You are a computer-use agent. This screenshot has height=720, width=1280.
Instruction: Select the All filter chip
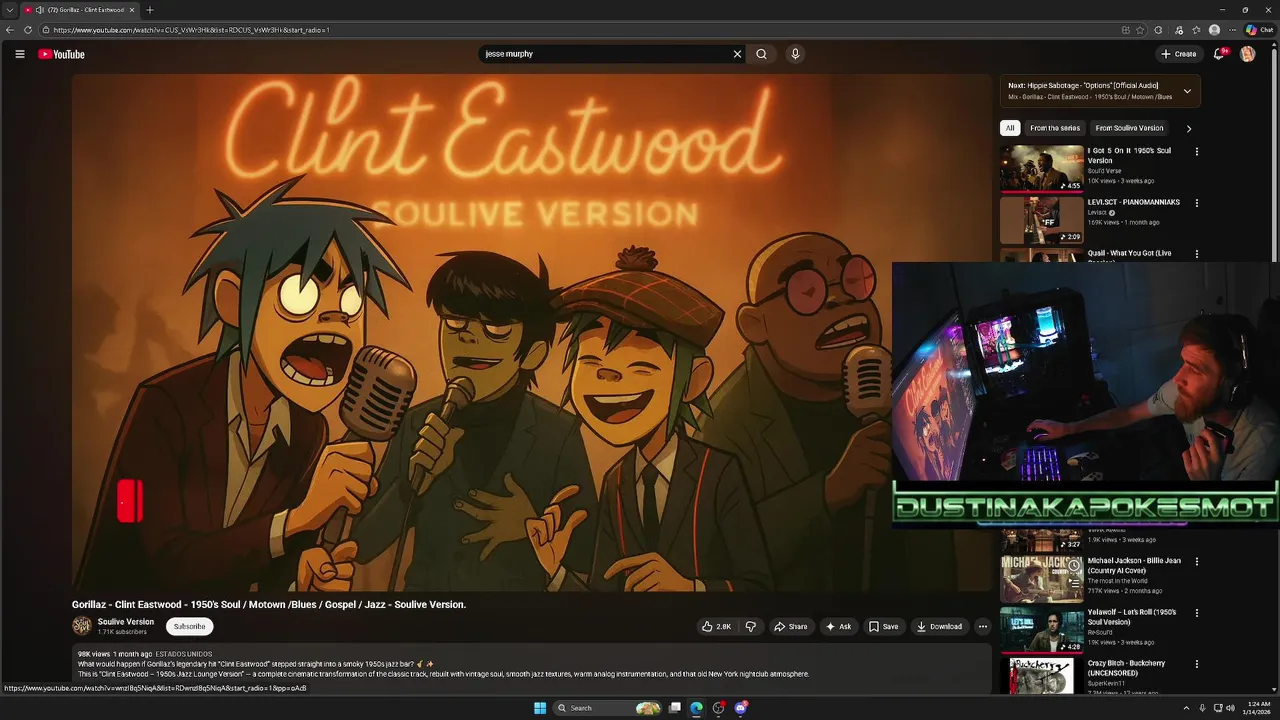pyautogui.click(x=1010, y=128)
